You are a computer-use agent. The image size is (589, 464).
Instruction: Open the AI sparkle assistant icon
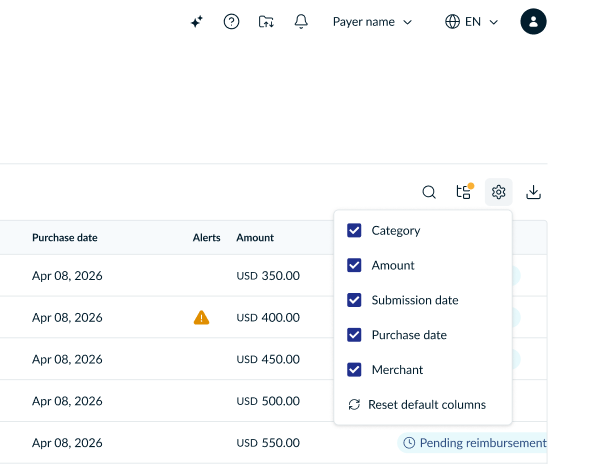click(x=197, y=22)
